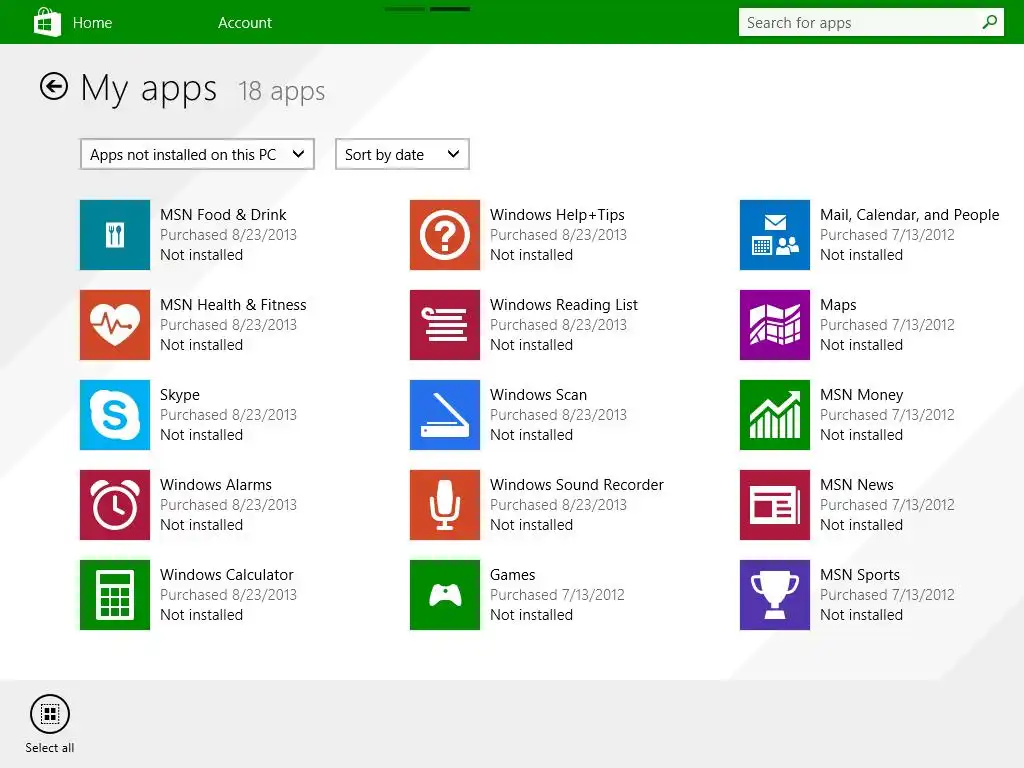Select the MSN Food & Drink tile icon
Image resolution: width=1024 pixels, height=768 pixels.
tap(115, 235)
